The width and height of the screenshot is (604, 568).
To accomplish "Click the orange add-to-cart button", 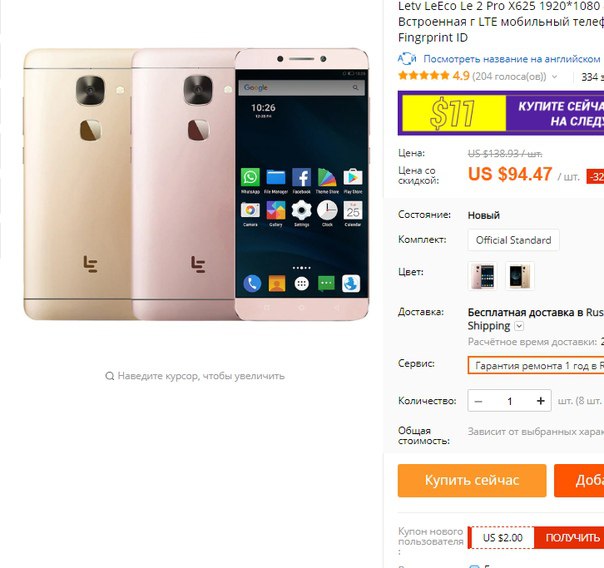I will [579, 480].
